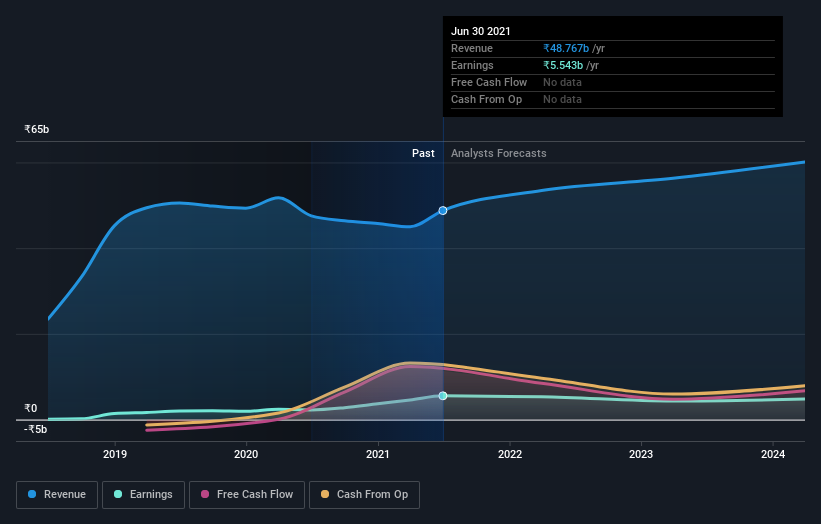821x524 pixels.
Task: Click the 2021 x-axis label
Action: (378, 454)
